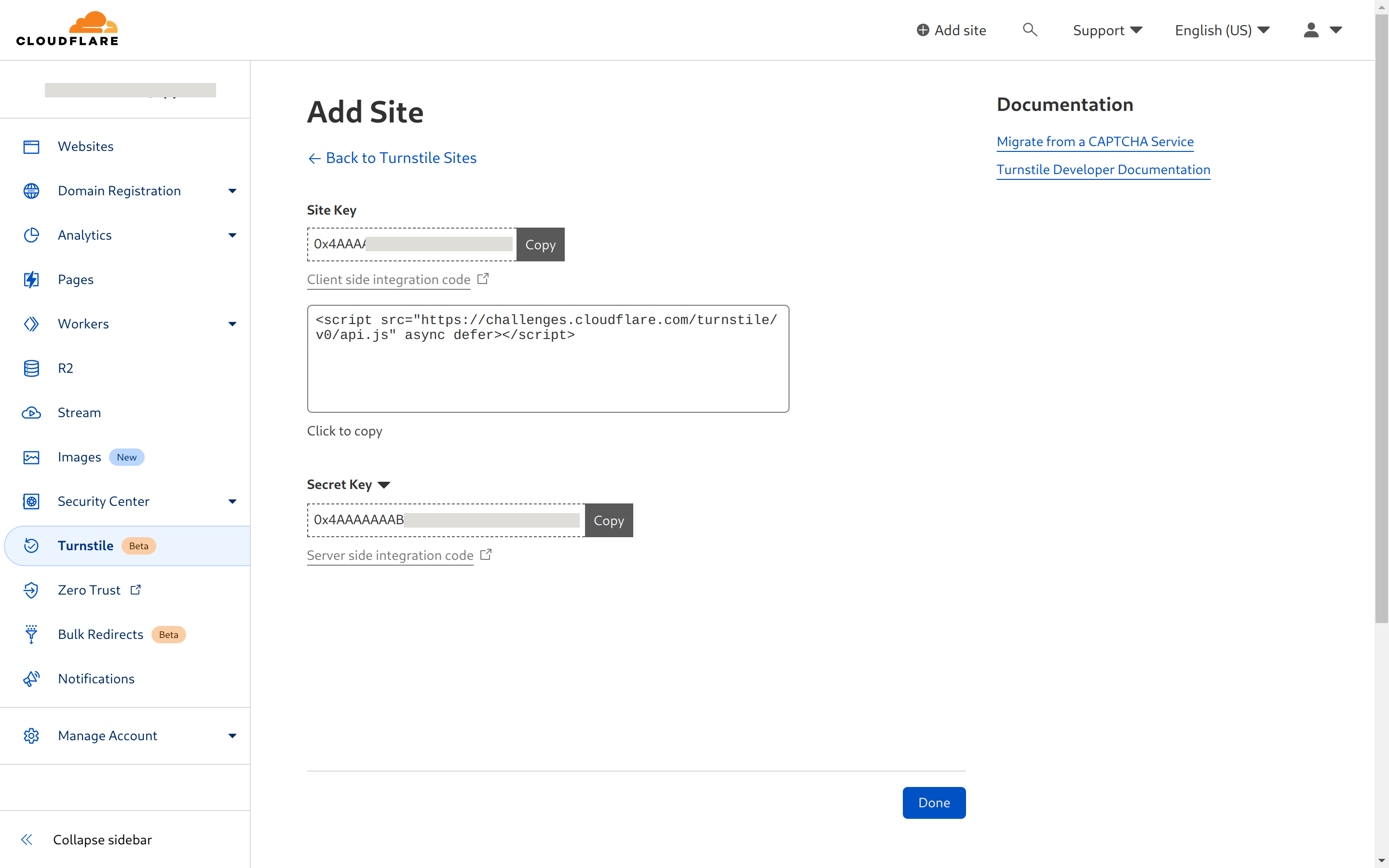Click the Websites sidebar icon
The width and height of the screenshot is (1389, 868).
click(x=31, y=146)
